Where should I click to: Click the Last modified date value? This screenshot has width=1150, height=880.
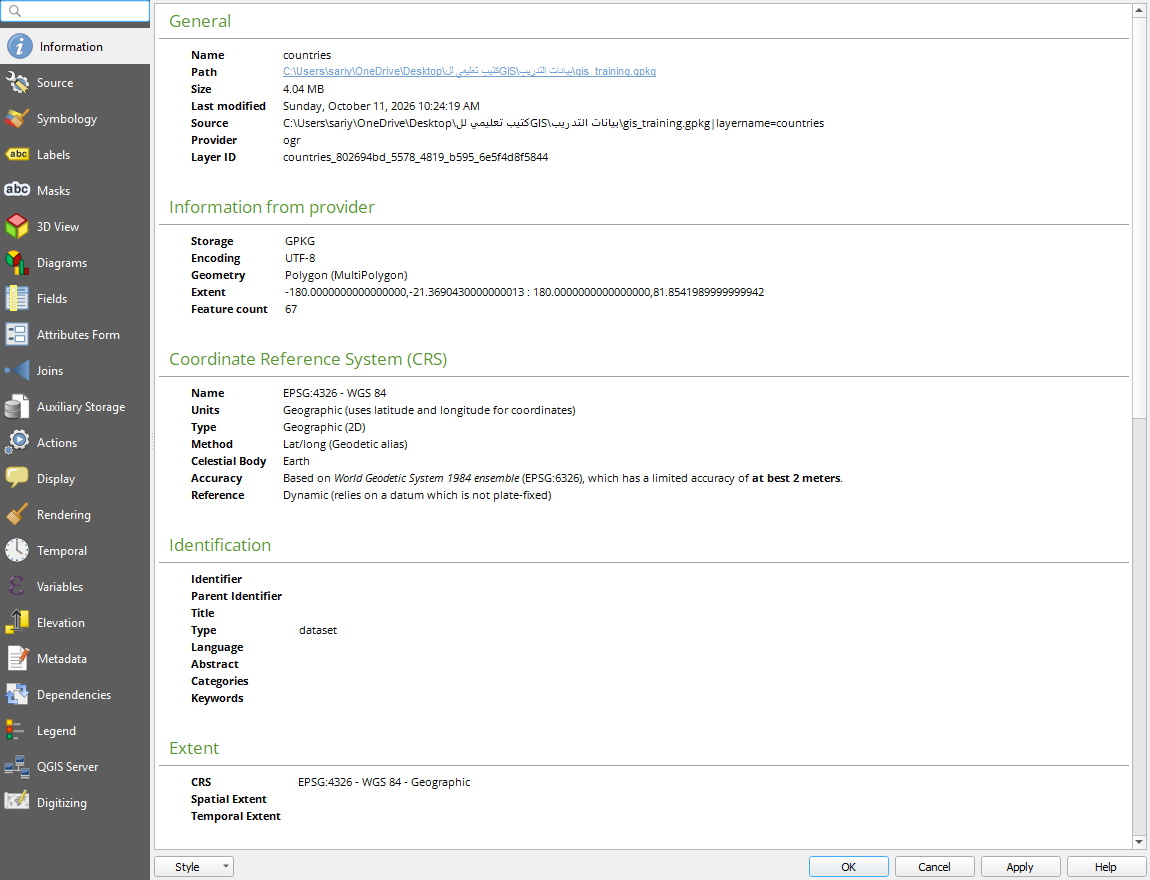(381, 106)
